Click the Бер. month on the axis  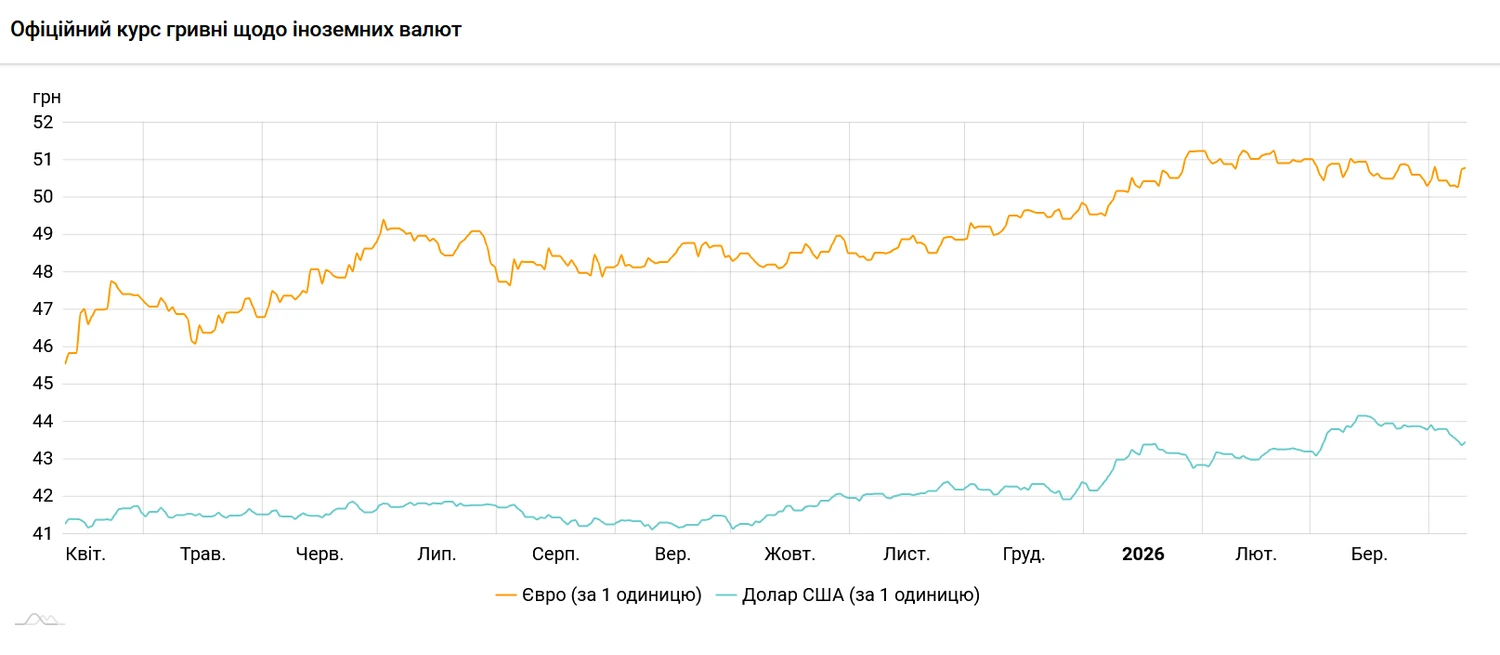coord(1369,554)
